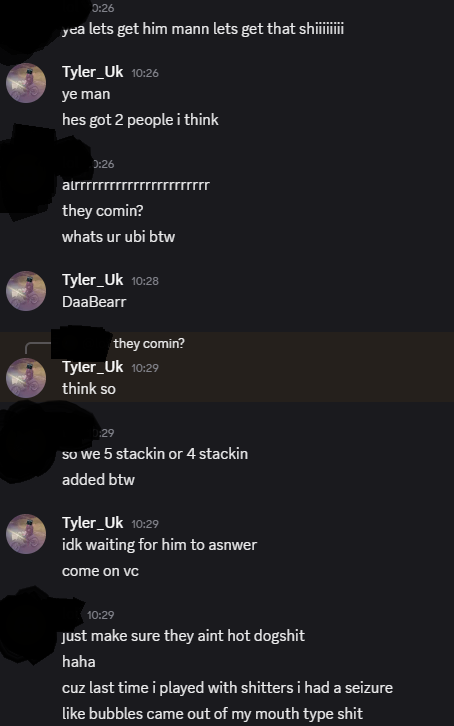Screen dimensions: 454x726
Task: Select the "whats ur ubi btw" message
Action: point(118,237)
